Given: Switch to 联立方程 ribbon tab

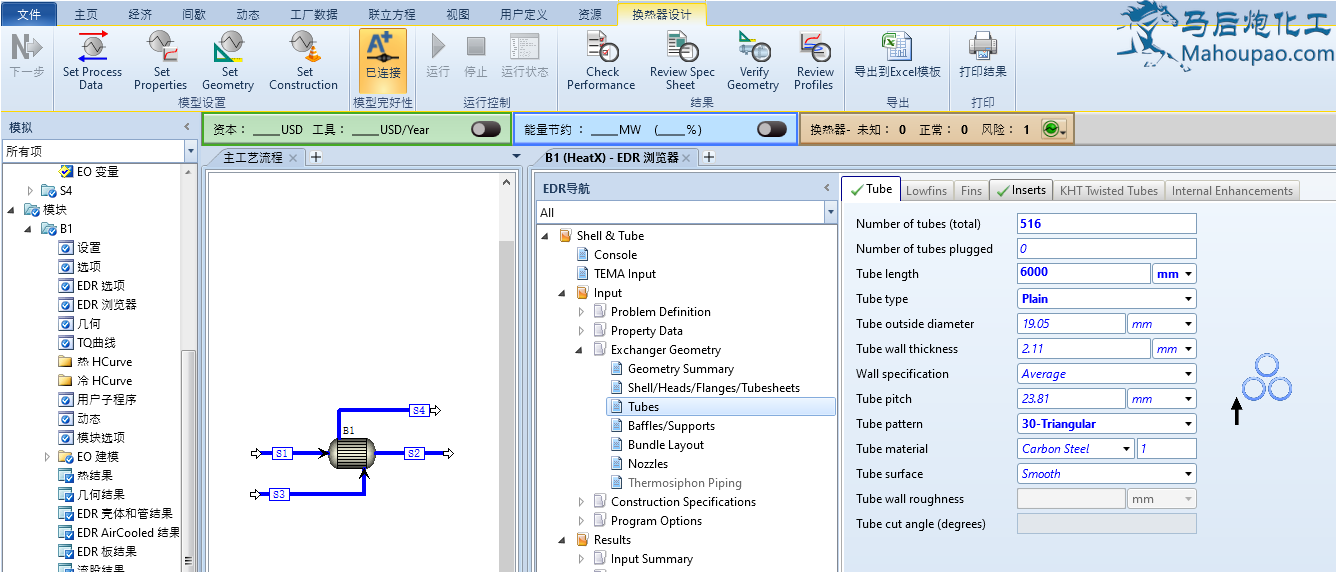Looking at the screenshot, I should (391, 15).
